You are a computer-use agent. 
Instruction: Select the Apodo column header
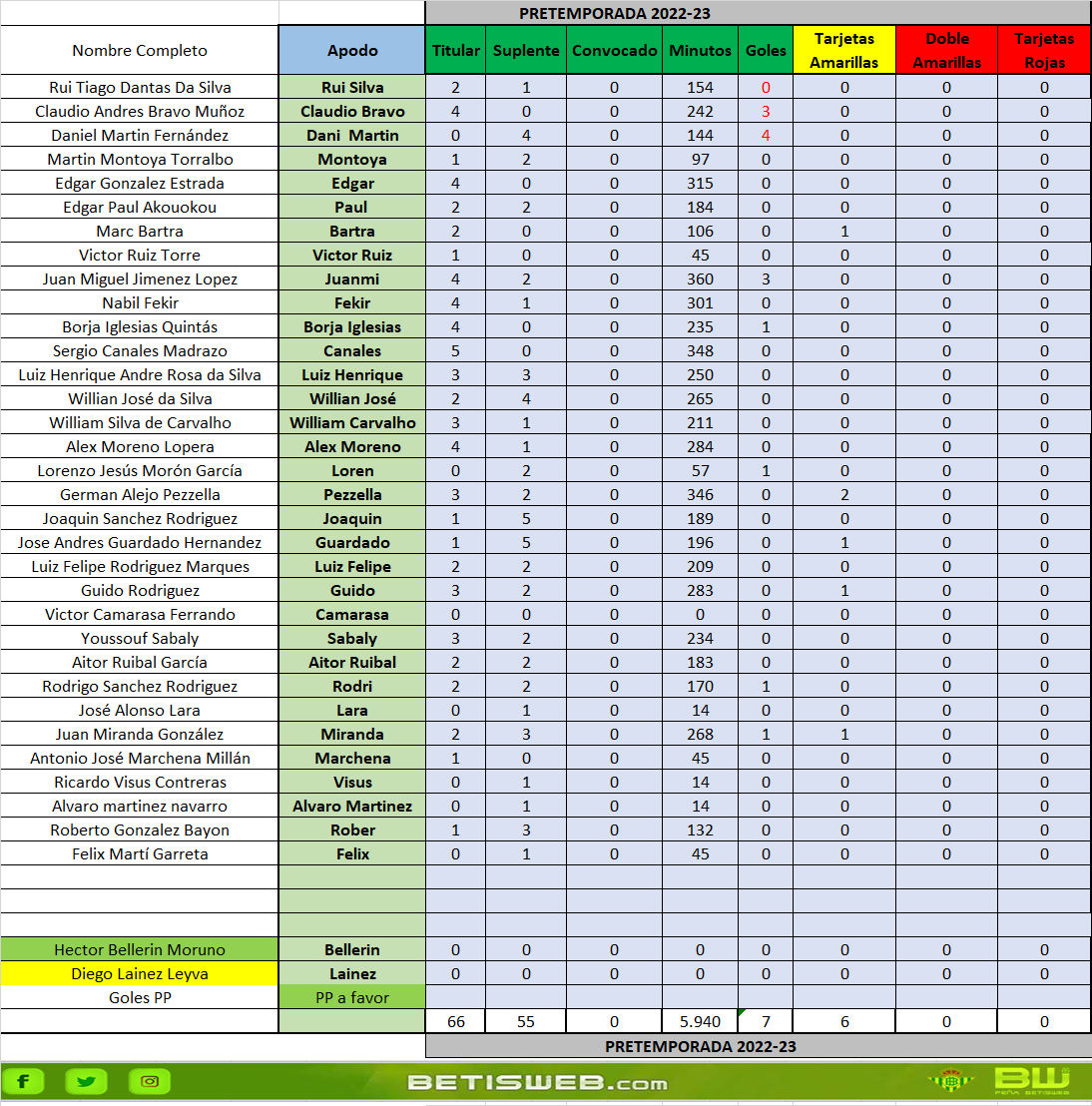(352, 50)
